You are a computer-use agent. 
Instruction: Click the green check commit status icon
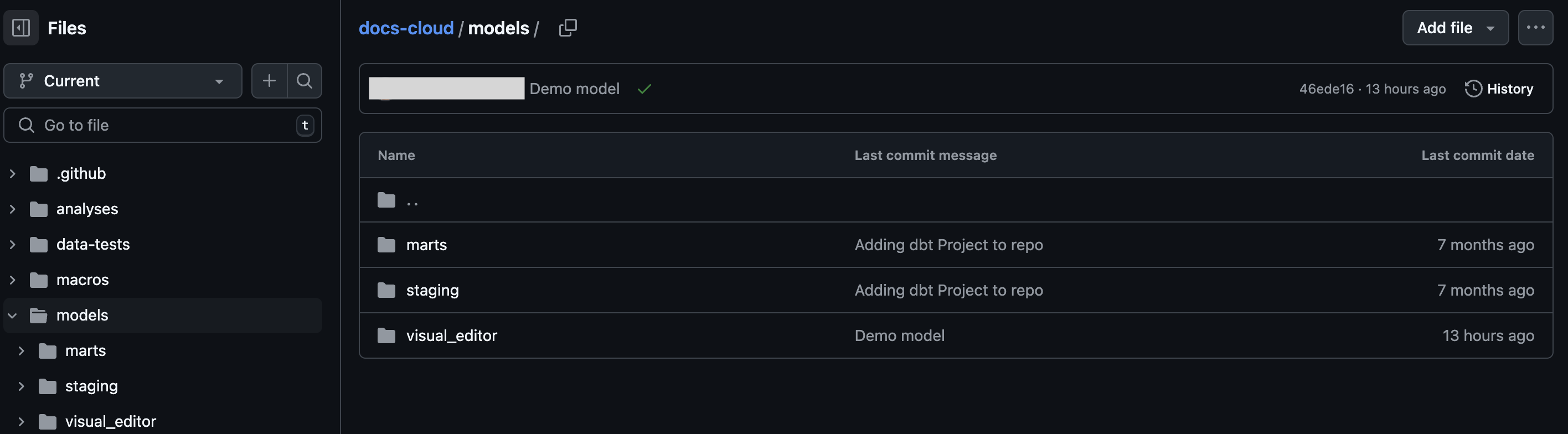point(644,88)
